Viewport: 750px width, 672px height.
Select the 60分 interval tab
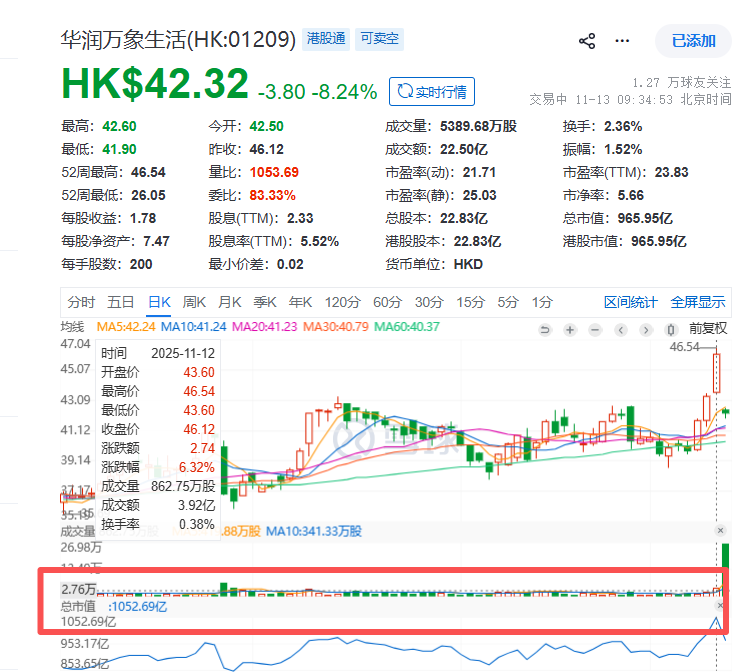[x=387, y=302]
